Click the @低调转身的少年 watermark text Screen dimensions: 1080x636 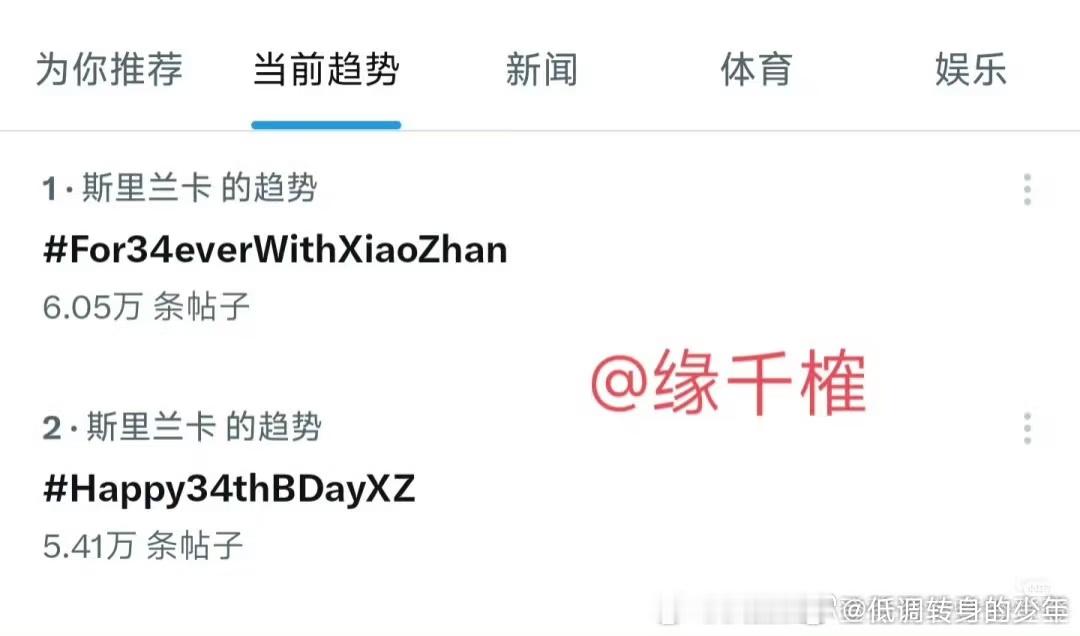(954, 610)
